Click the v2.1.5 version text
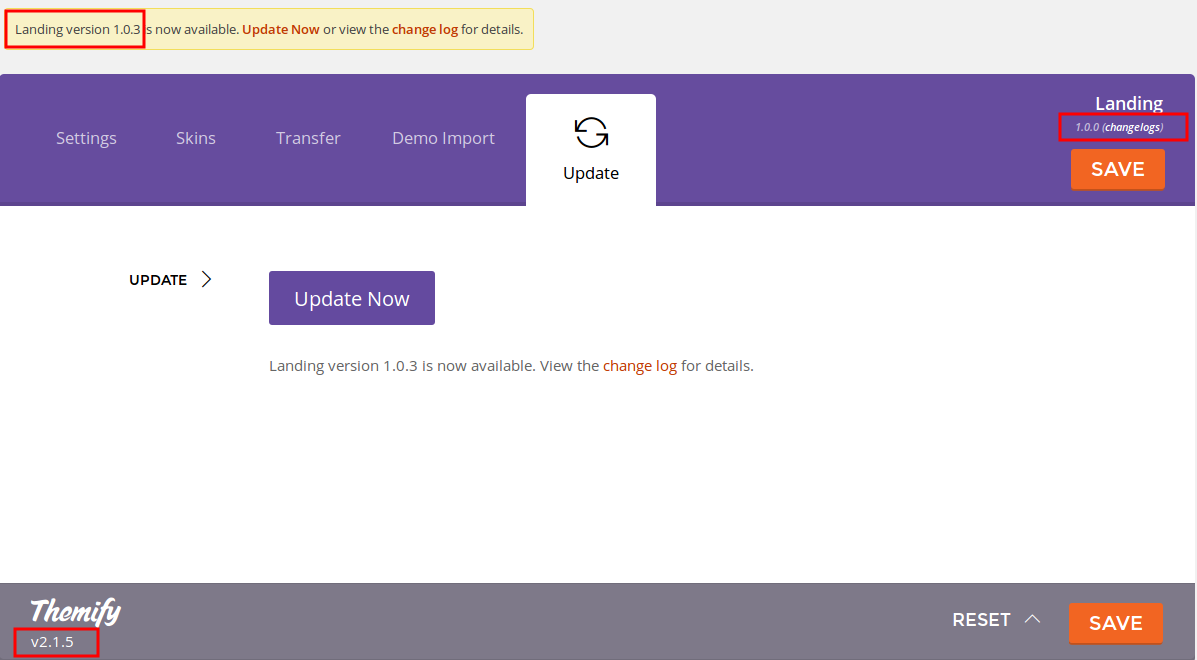 pyautogui.click(x=52, y=642)
